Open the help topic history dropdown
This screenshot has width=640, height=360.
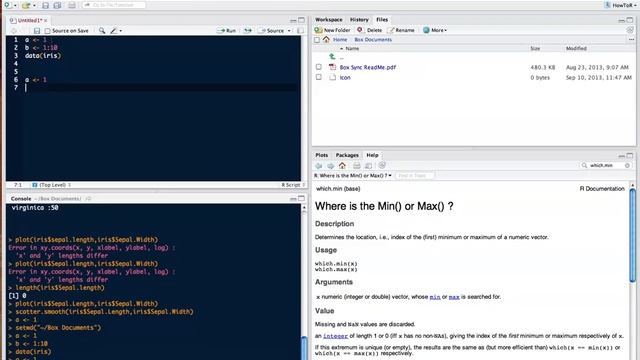[353, 176]
